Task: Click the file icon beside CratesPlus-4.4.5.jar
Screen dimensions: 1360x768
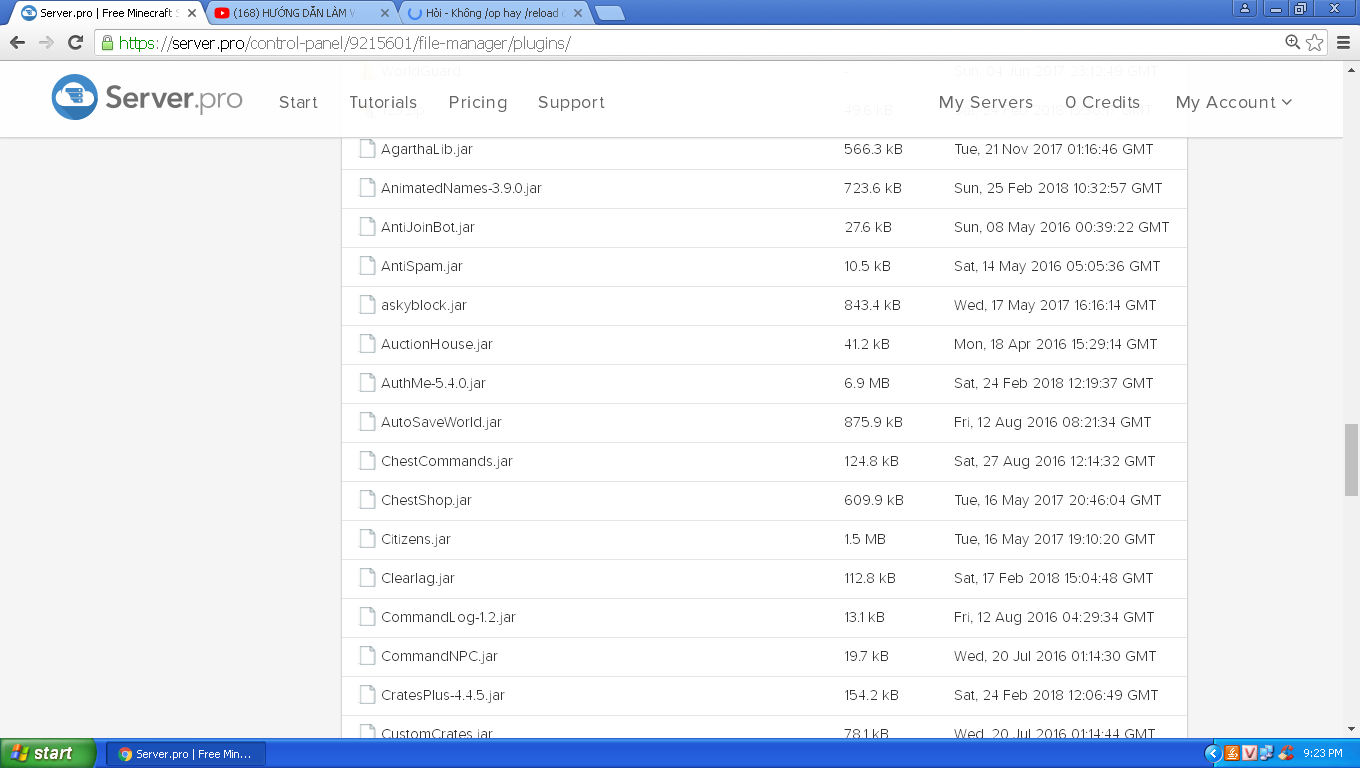Action: [368, 695]
